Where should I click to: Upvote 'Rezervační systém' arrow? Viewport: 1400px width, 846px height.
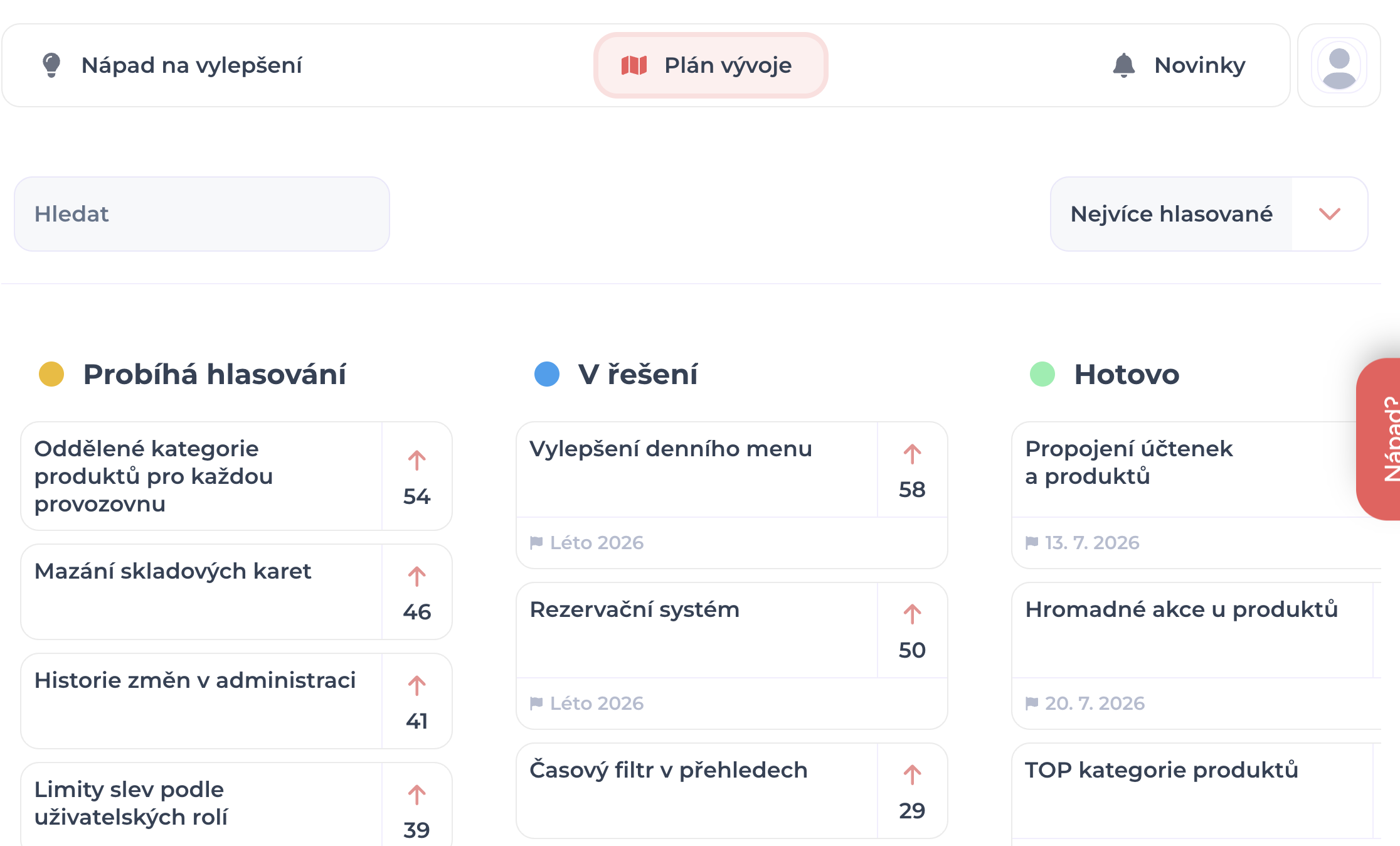(x=912, y=614)
